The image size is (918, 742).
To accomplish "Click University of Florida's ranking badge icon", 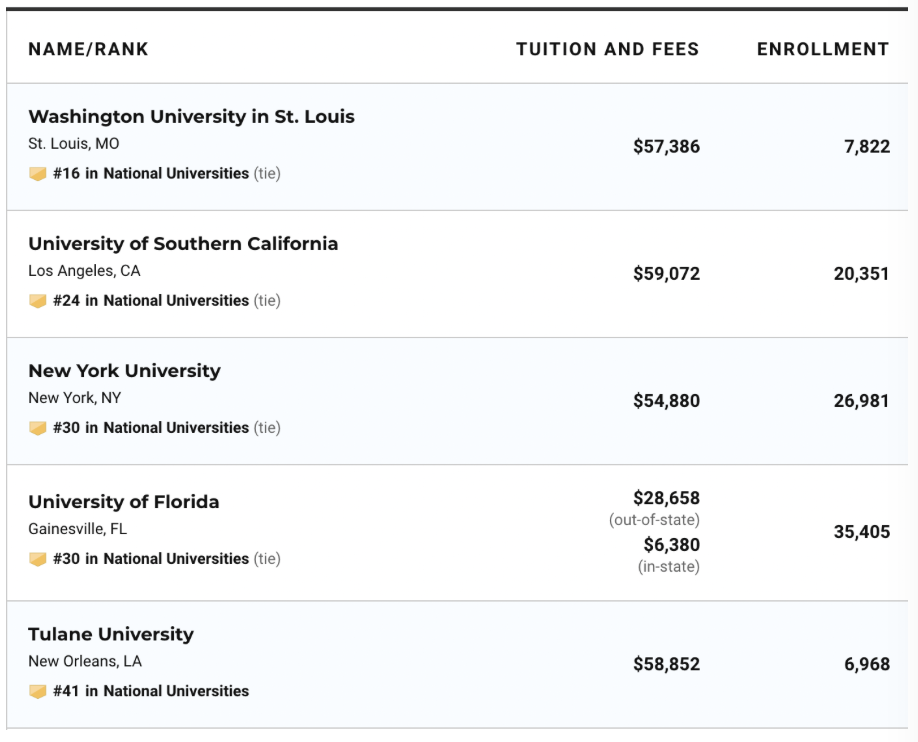I will (x=38, y=559).
